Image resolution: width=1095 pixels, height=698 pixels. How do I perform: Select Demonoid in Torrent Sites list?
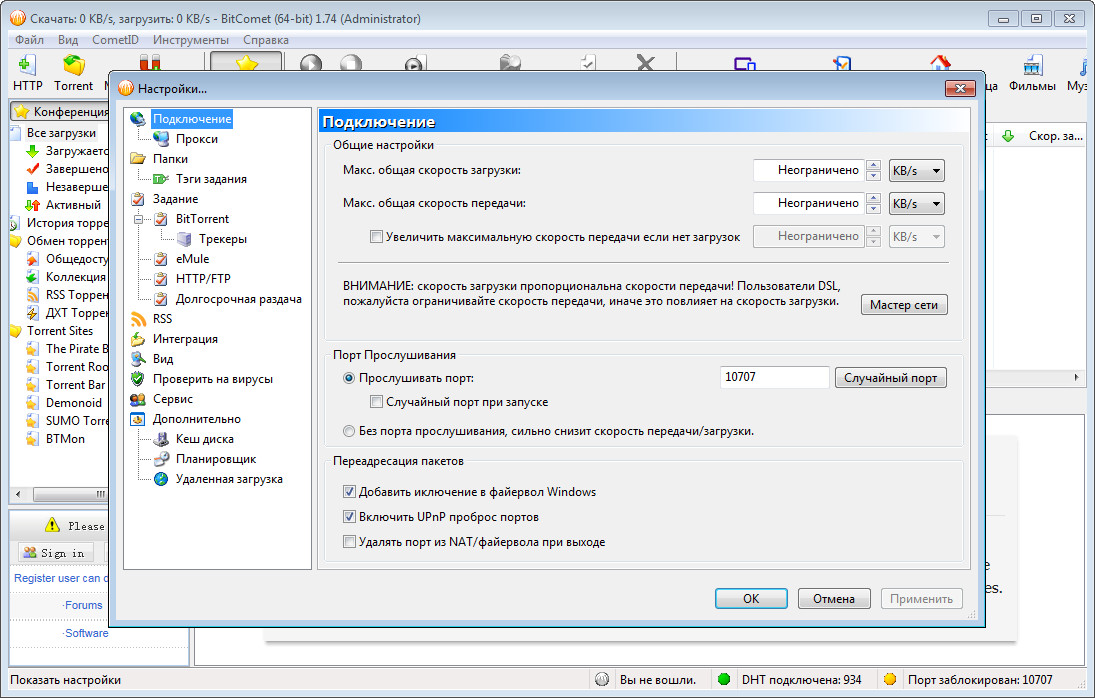point(64,403)
